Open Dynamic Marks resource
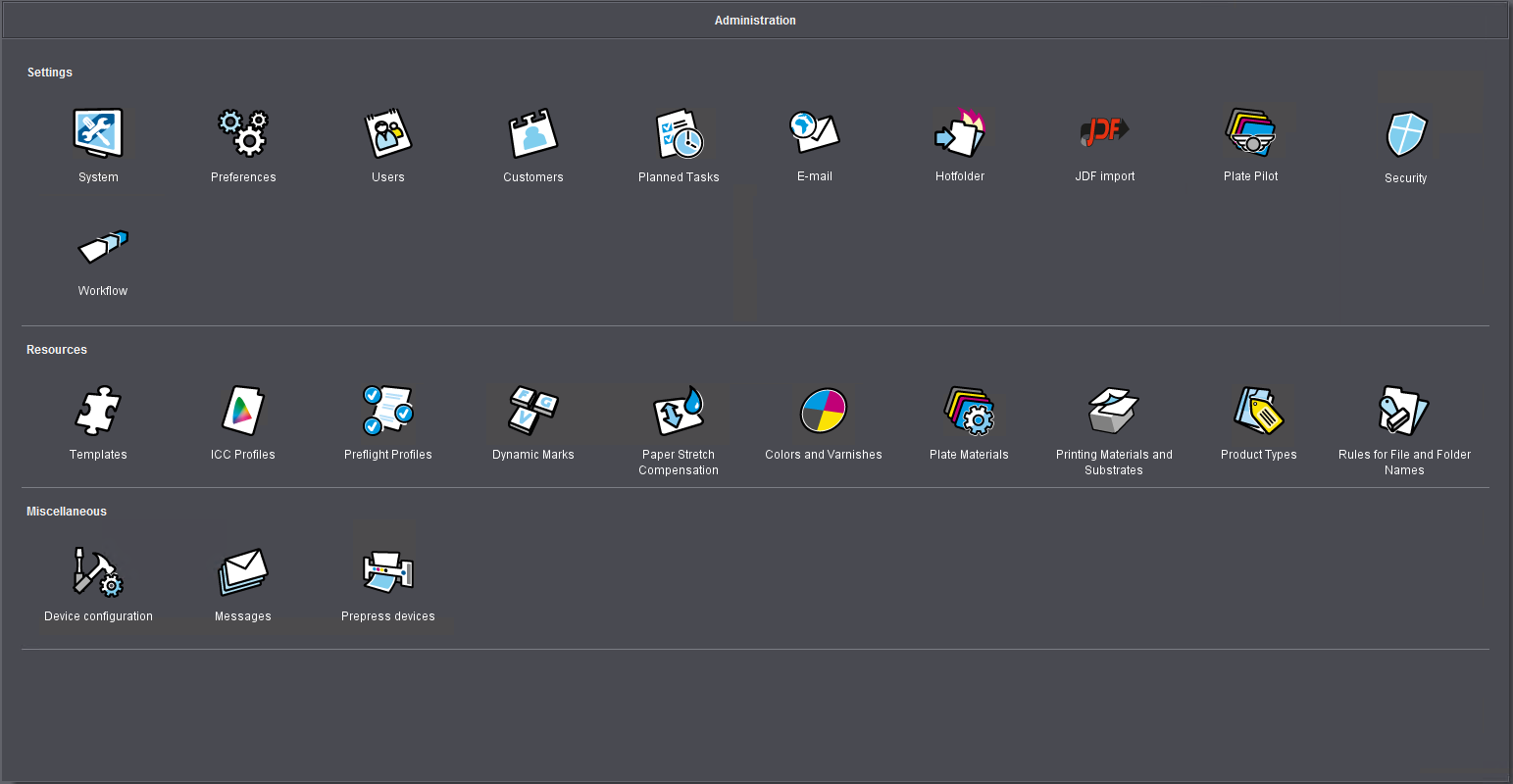The width and height of the screenshot is (1513, 784). pyautogui.click(x=533, y=411)
